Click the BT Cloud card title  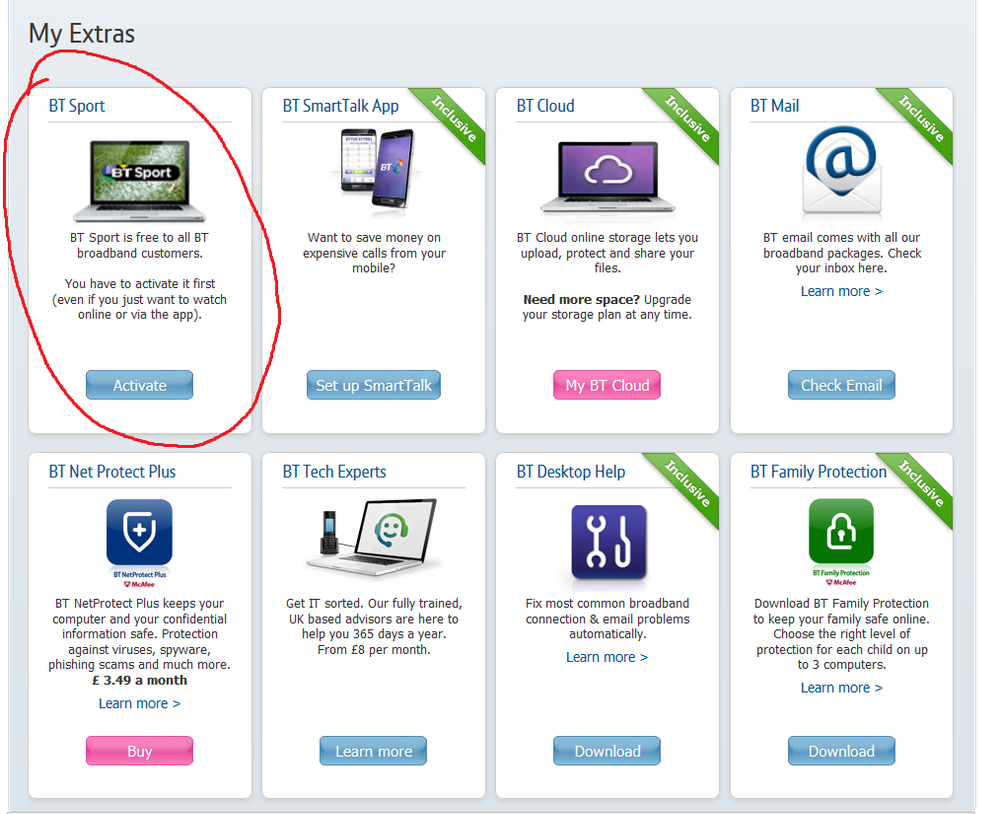pos(545,106)
